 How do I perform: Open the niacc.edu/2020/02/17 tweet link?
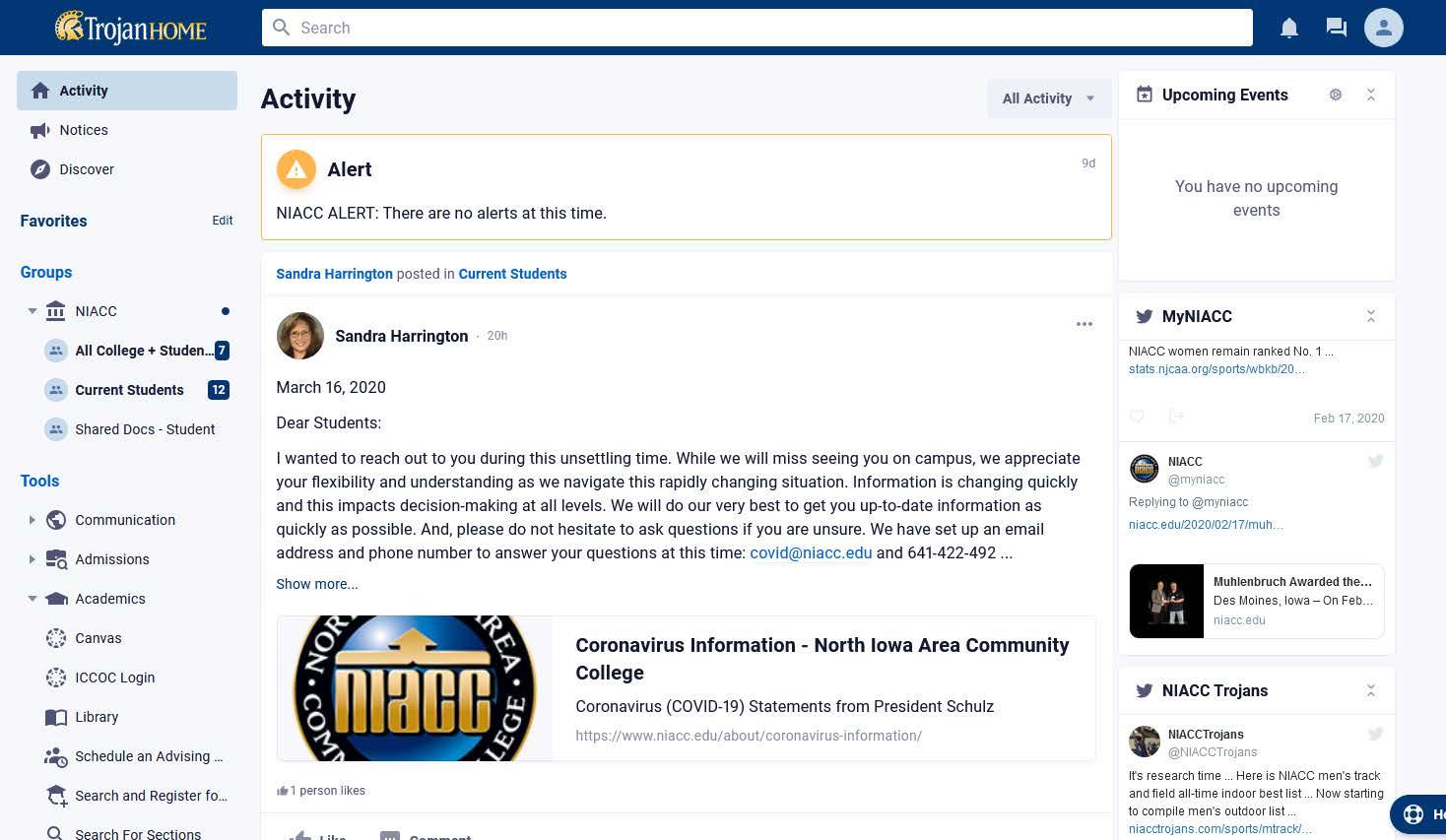pos(1206,525)
